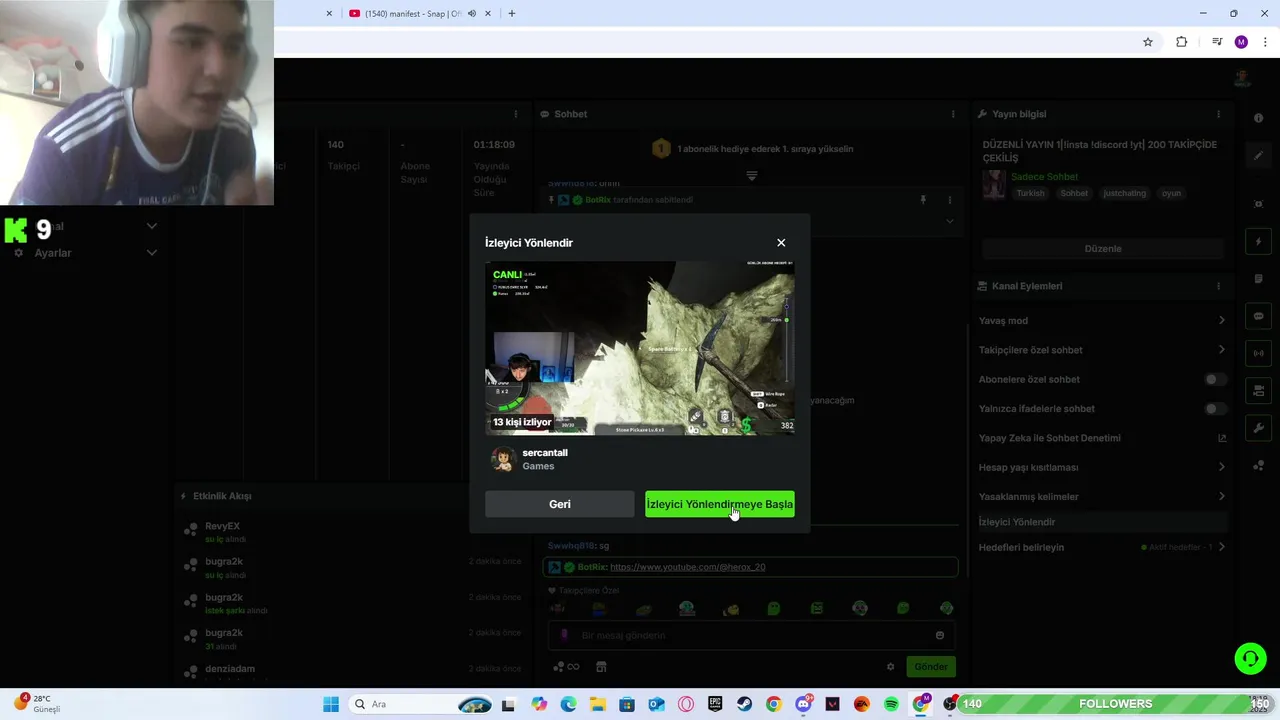Screen dimensions: 1280x720
Task: Expand the Ayarlar section chevron
Action: click(151, 253)
